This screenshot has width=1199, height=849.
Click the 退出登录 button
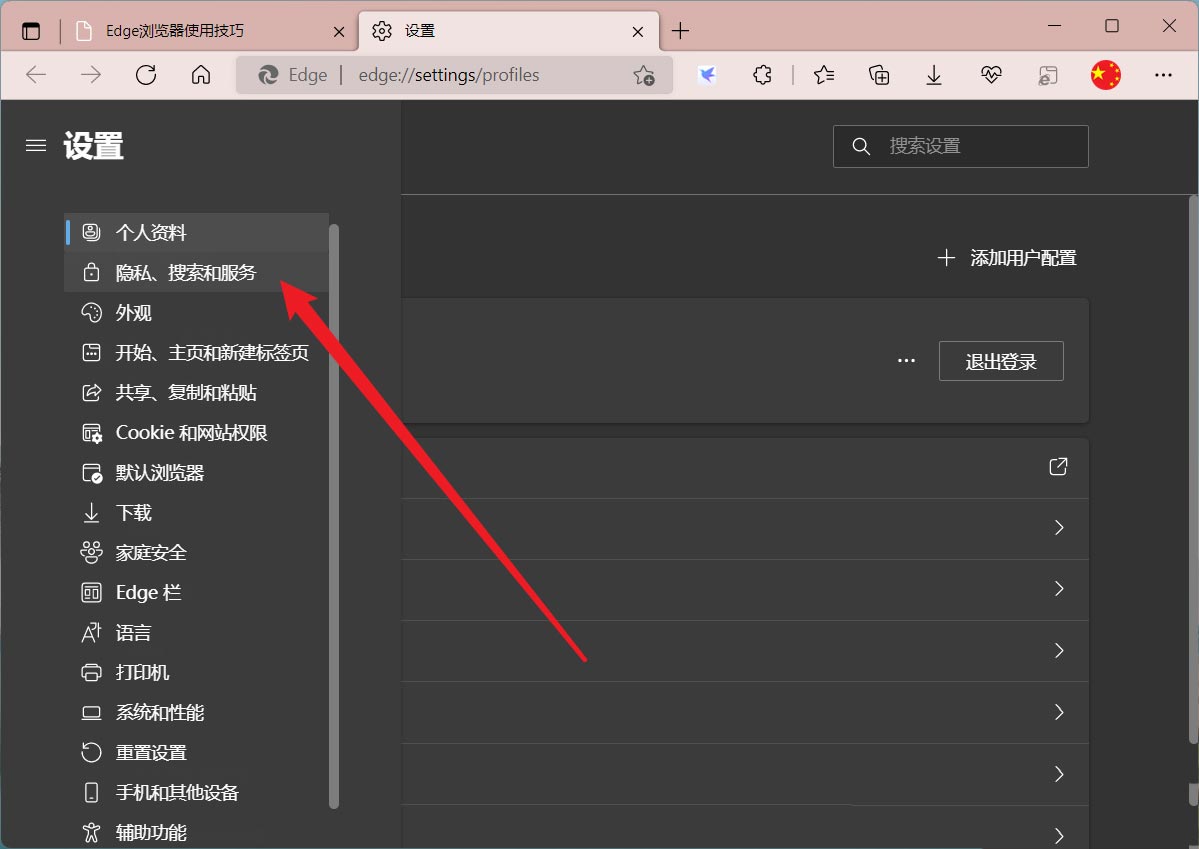tap(1000, 361)
